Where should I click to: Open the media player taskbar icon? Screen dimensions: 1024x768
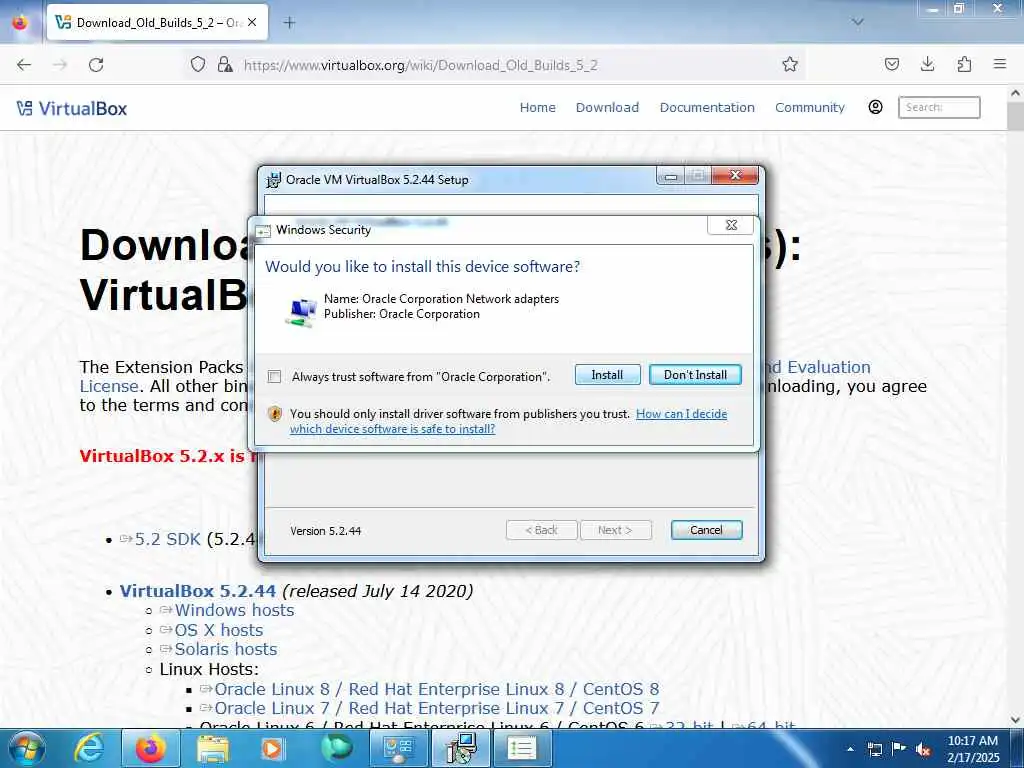[x=272, y=749]
